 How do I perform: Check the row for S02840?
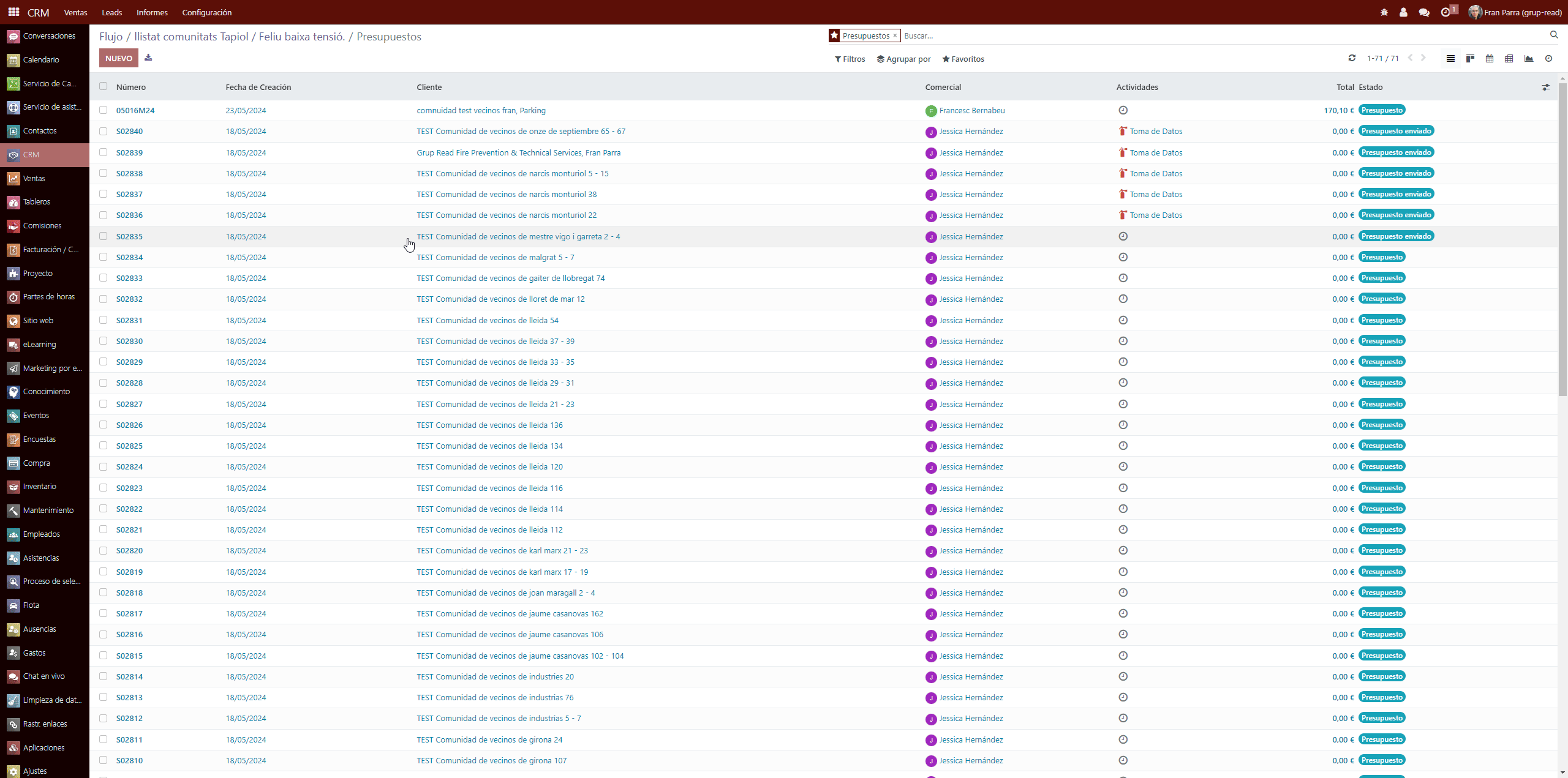click(103, 131)
